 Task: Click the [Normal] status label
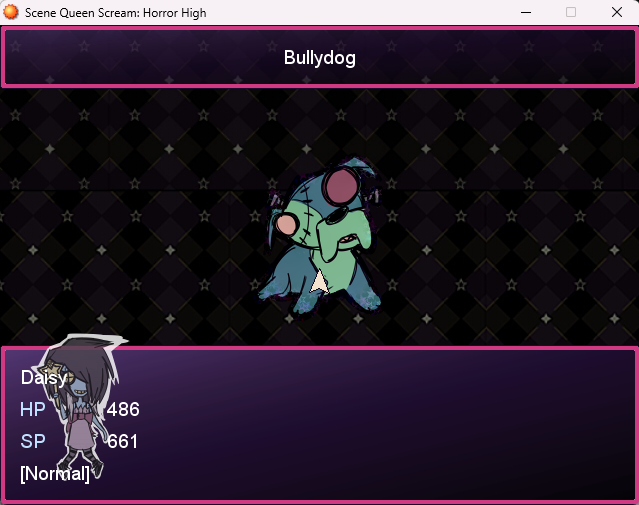pos(55,474)
